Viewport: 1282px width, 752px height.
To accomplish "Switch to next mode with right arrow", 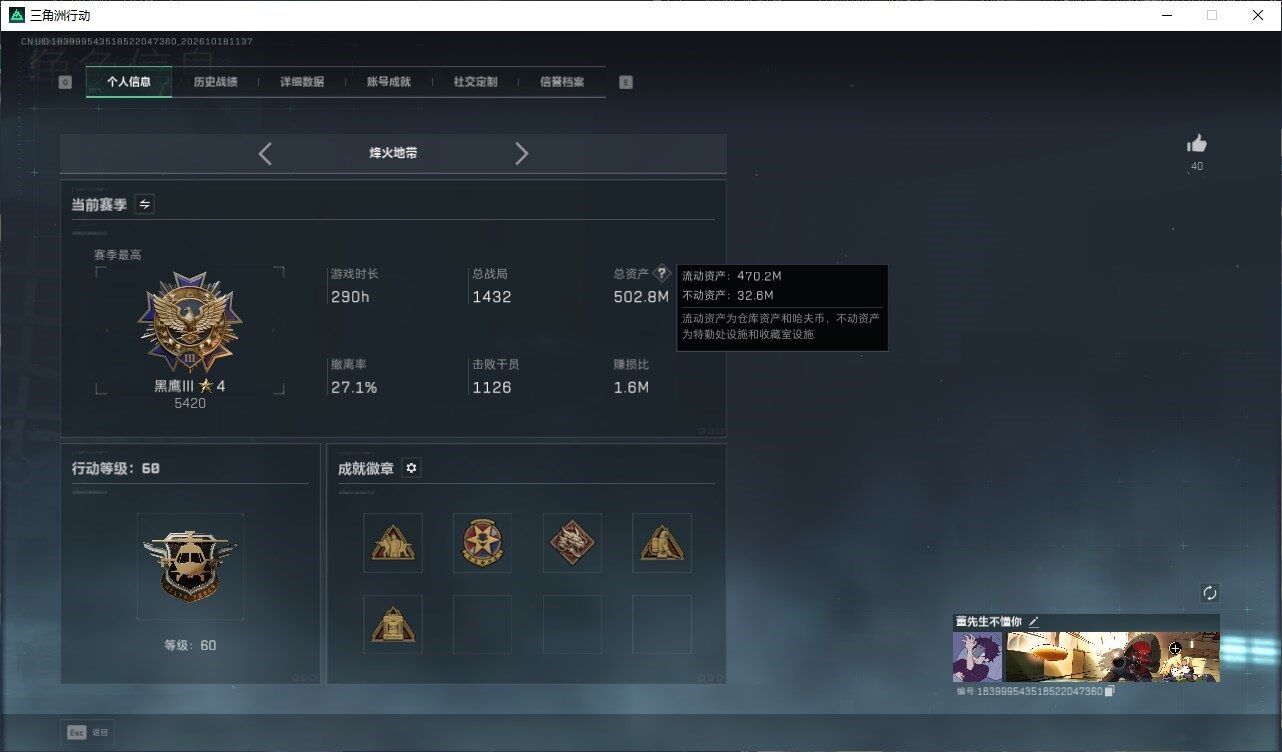I will tap(521, 153).
